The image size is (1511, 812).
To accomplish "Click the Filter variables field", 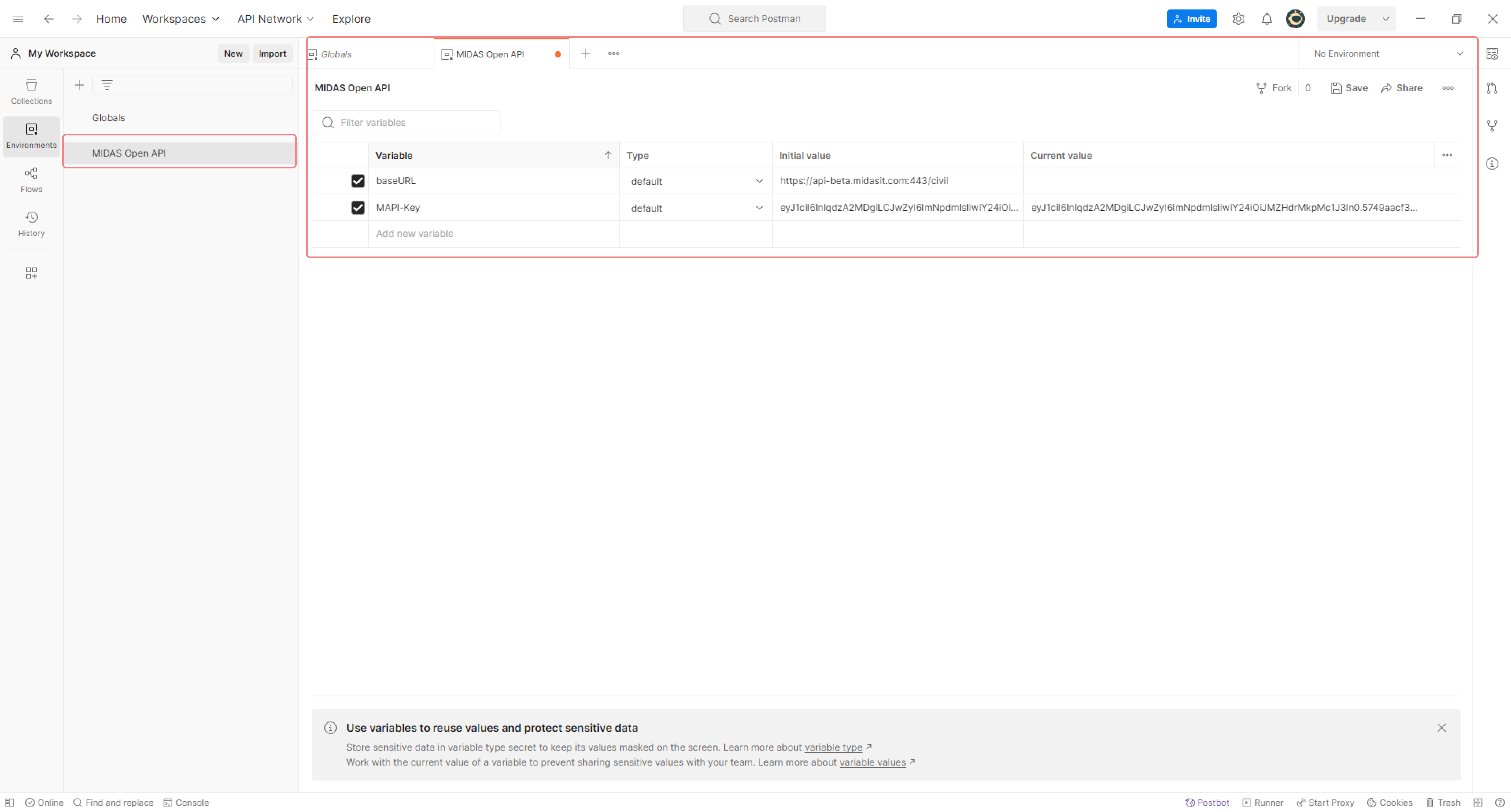I will 406,122.
